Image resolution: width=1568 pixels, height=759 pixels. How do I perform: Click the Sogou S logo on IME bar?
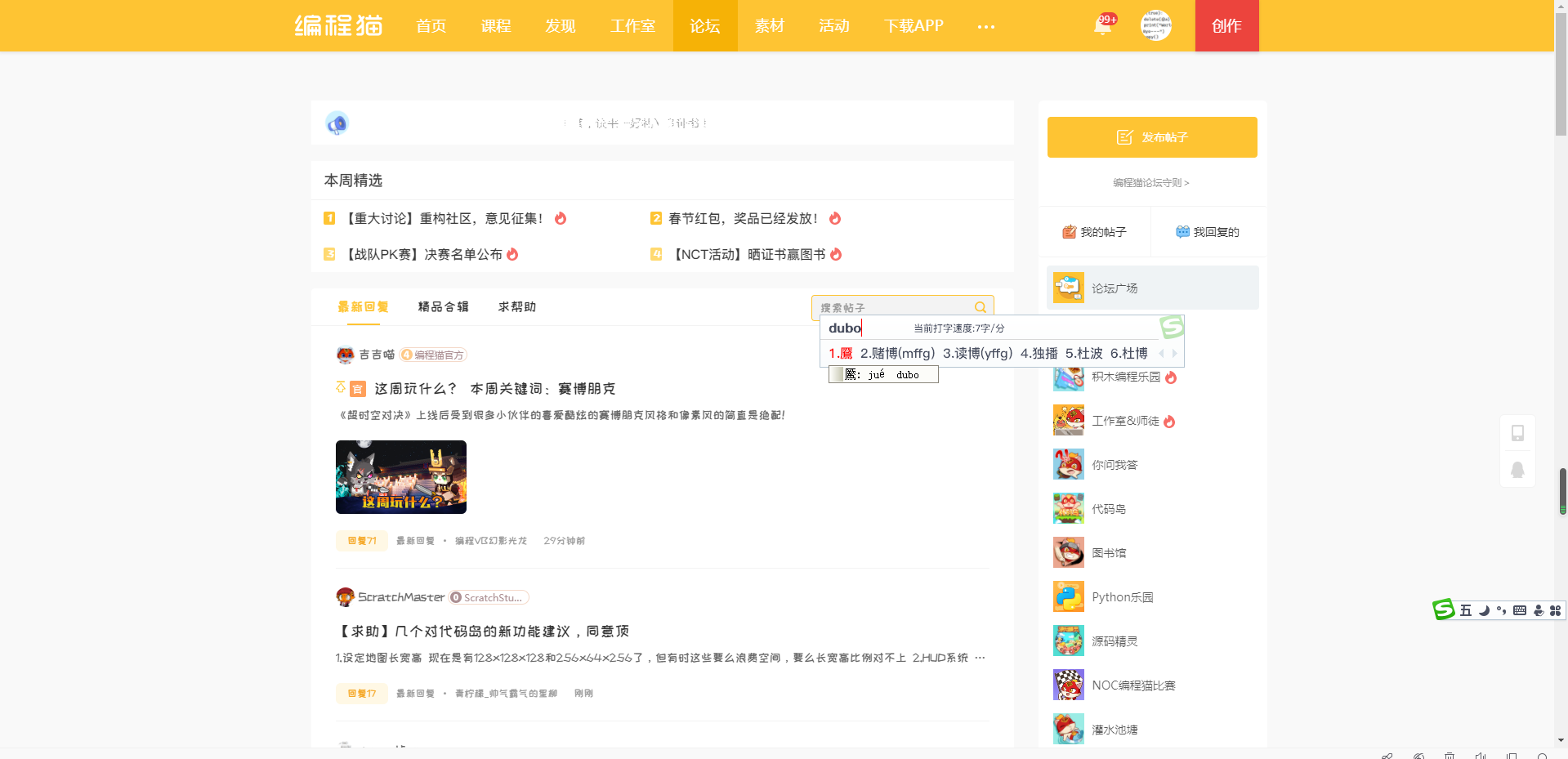click(x=1444, y=609)
